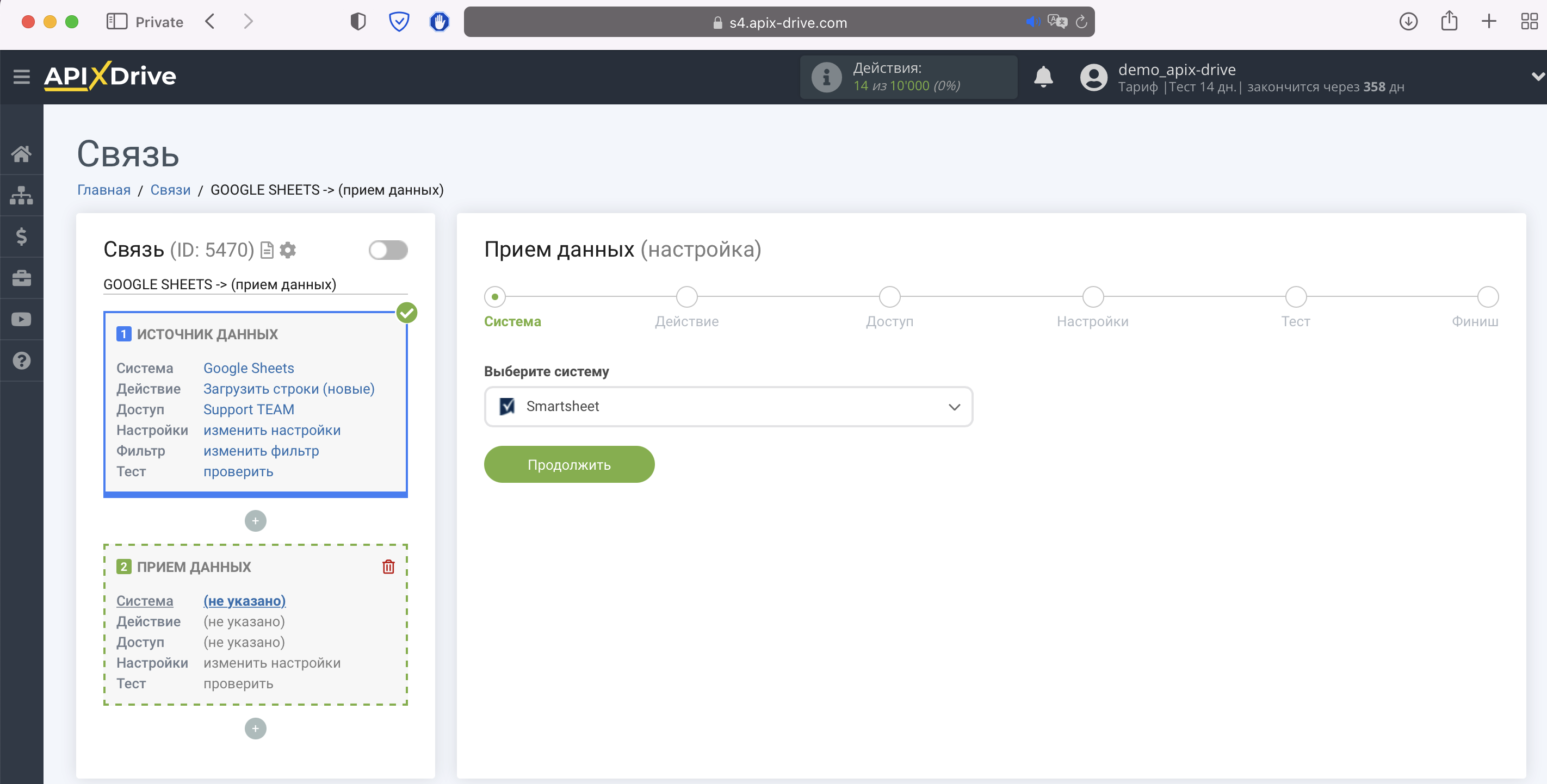
Task: Click the hand blocker extension icon
Action: [x=440, y=22]
